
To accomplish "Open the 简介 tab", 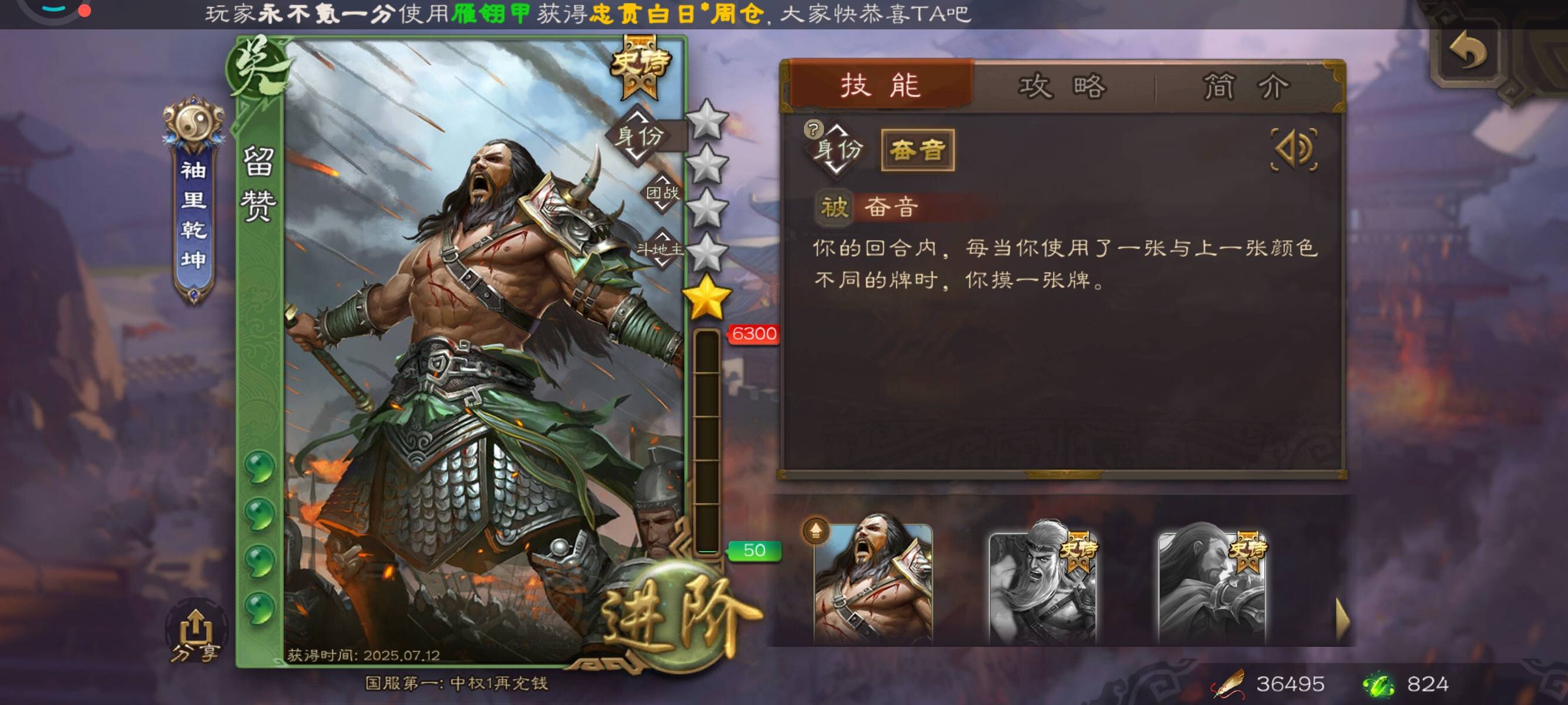I will coord(1247,86).
